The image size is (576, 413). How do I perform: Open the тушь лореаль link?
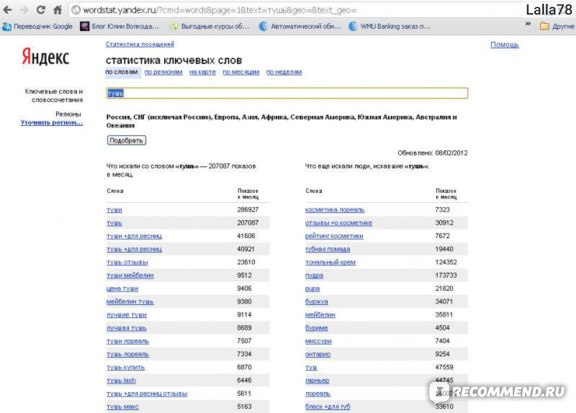tap(127, 355)
